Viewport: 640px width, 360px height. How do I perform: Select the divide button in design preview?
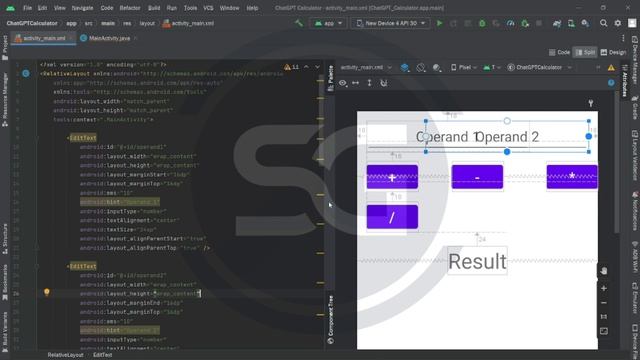click(x=392, y=217)
